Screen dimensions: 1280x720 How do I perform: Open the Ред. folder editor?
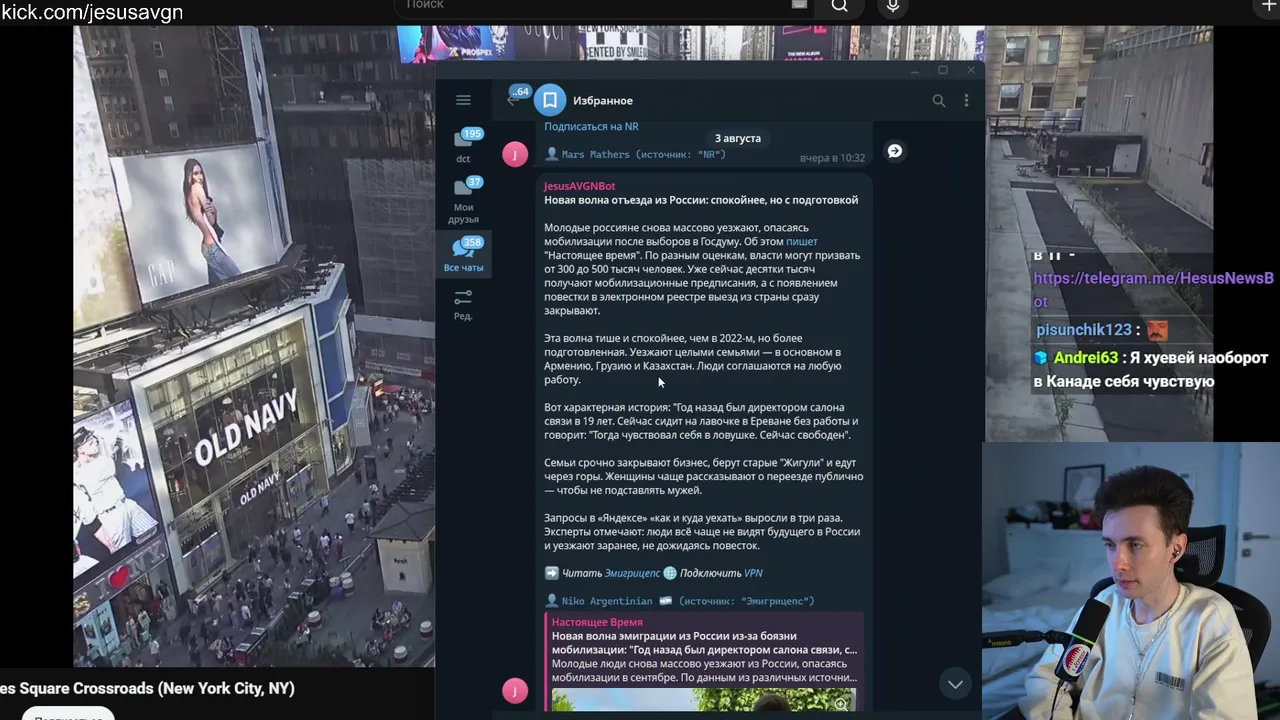point(463,305)
